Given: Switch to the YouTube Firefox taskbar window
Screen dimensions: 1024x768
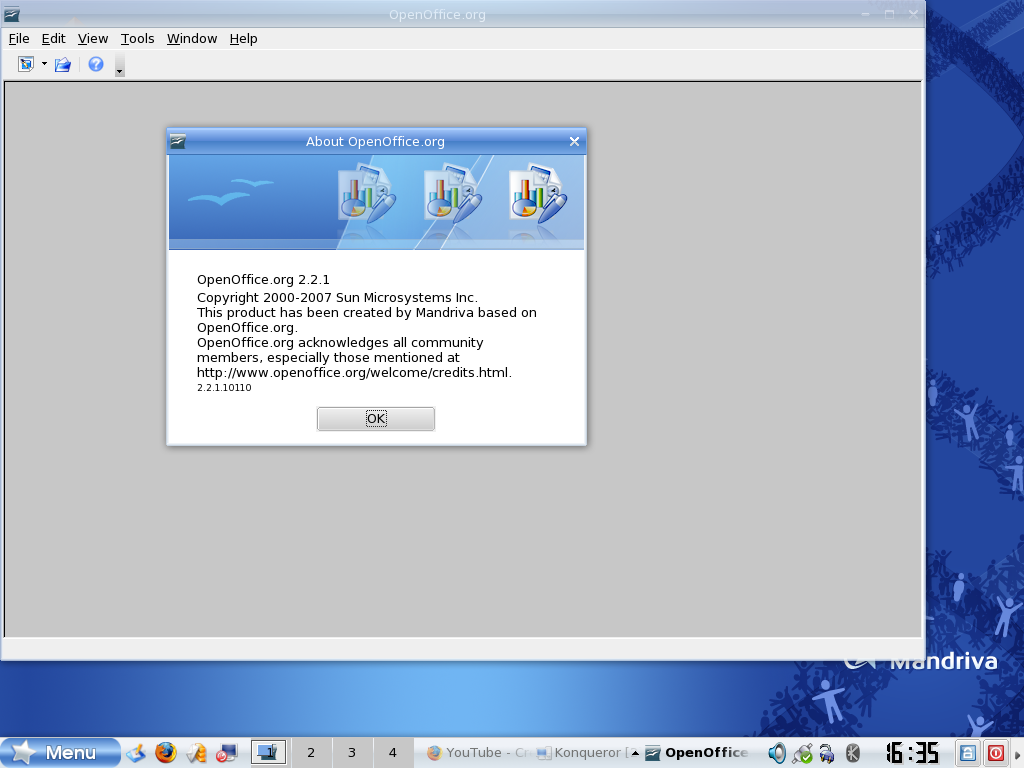Looking at the screenshot, I should [x=475, y=752].
